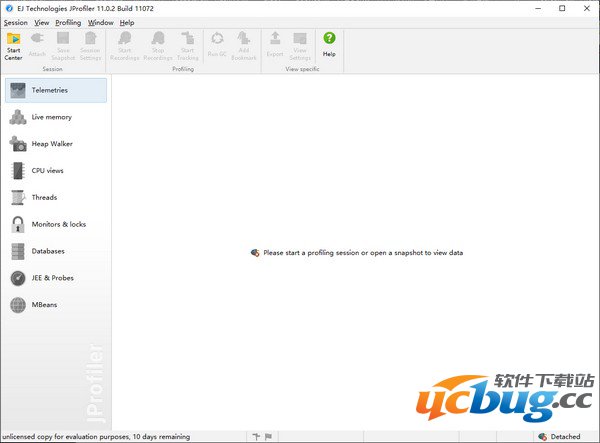Open the Session menu

pos(16,22)
